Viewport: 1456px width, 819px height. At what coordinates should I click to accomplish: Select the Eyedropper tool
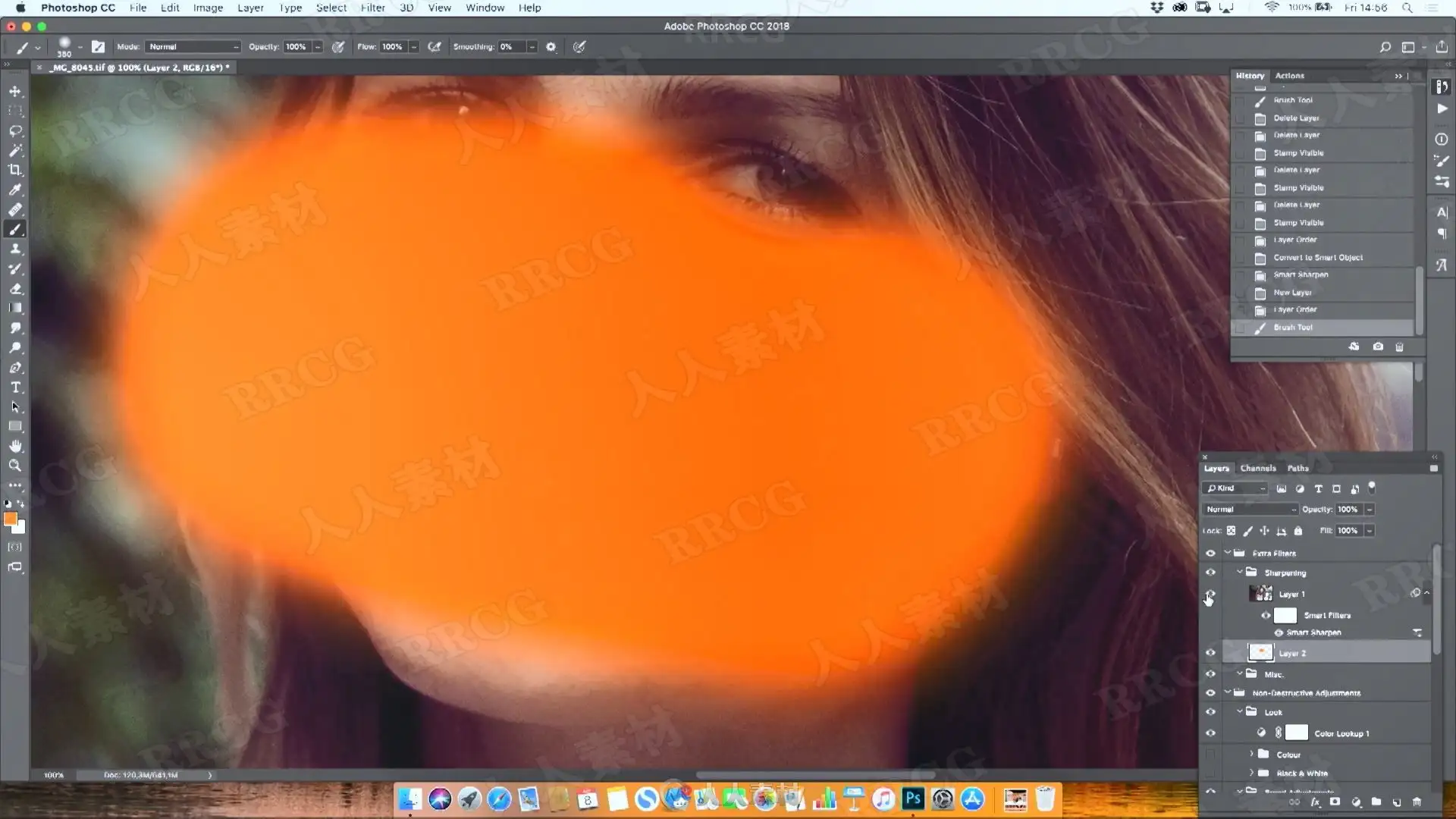pyautogui.click(x=15, y=190)
